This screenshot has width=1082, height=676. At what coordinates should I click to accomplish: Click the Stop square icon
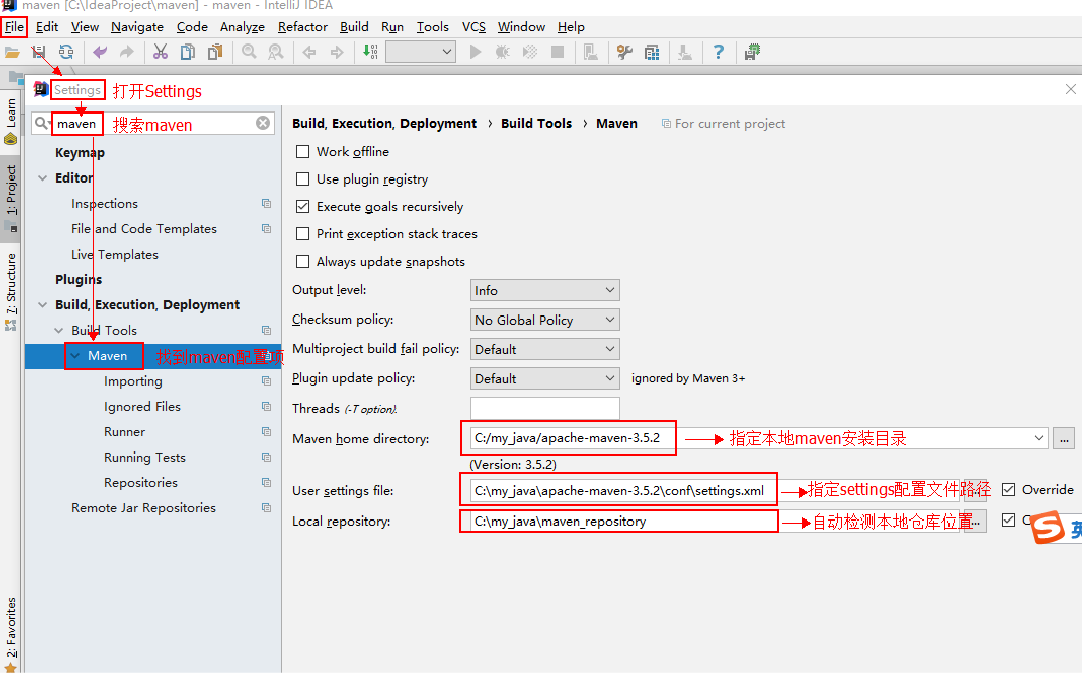[x=558, y=52]
